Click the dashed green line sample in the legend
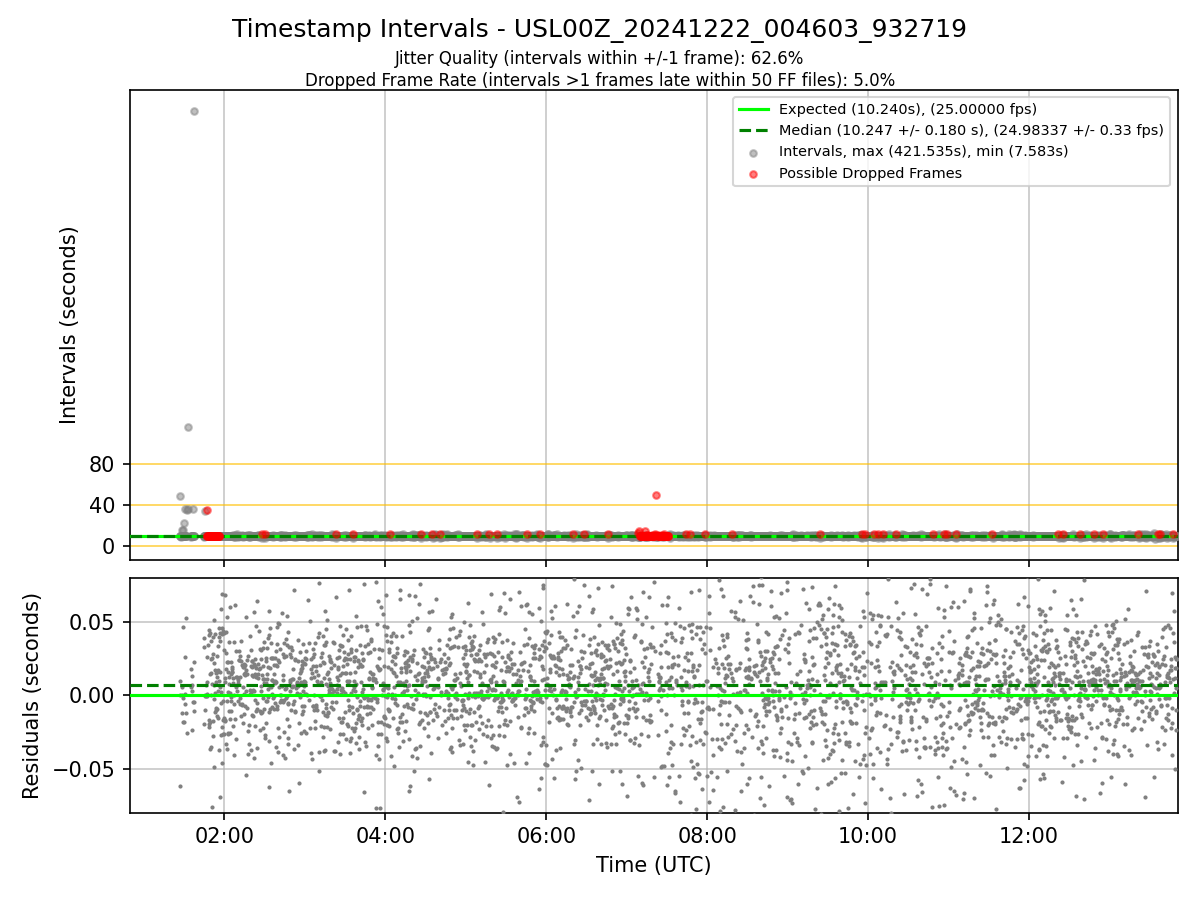Screen dimensions: 1200x900 coord(753,130)
